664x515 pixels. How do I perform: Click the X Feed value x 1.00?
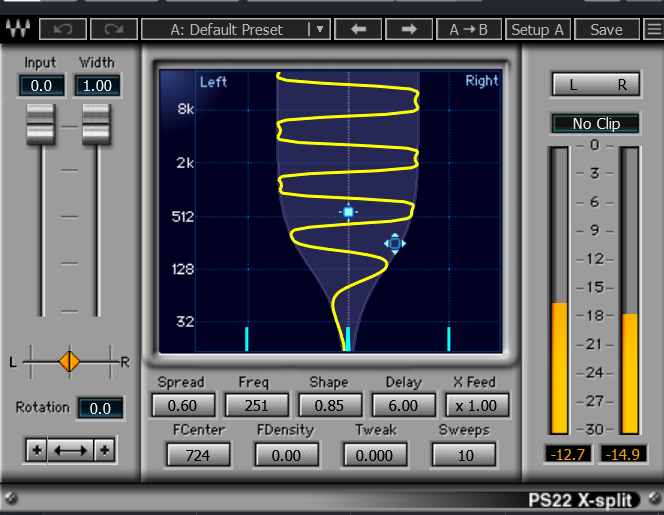click(x=477, y=405)
